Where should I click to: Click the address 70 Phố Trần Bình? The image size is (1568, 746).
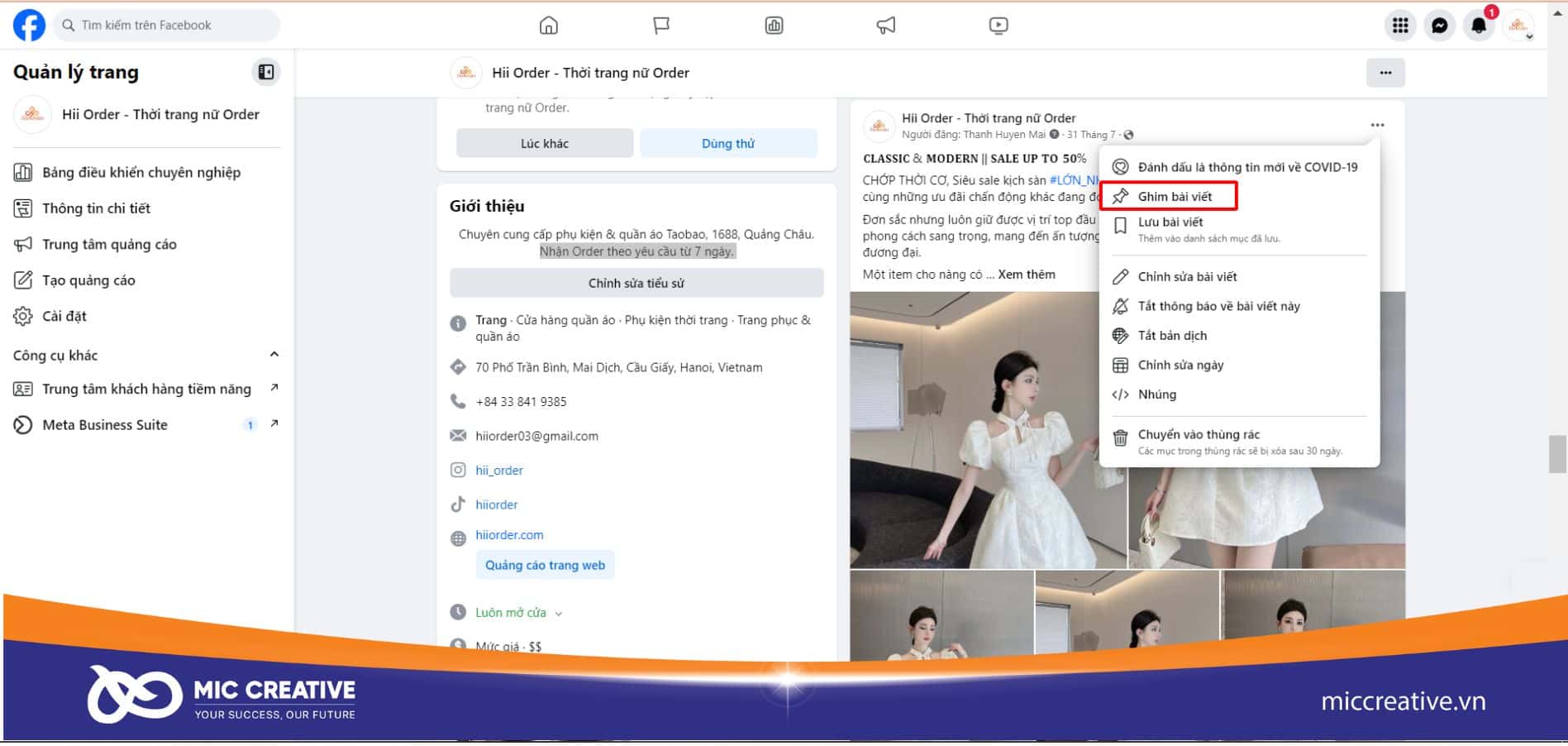click(x=618, y=367)
